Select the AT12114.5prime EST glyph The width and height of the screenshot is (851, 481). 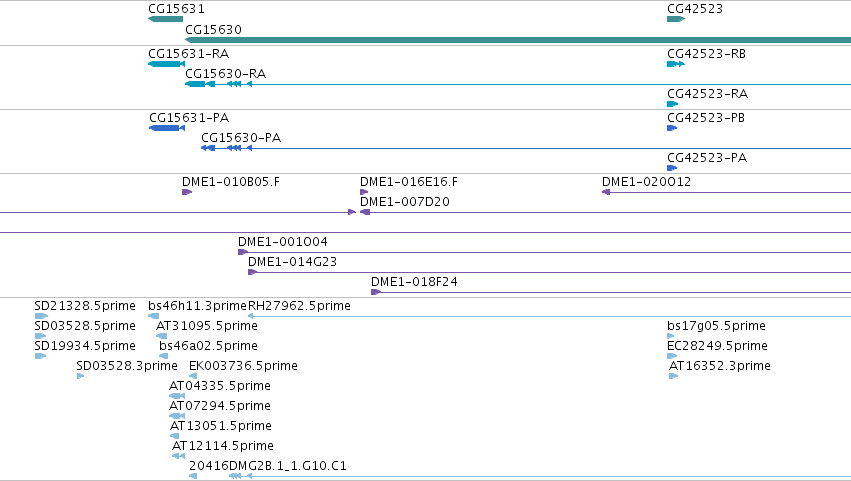[179, 456]
